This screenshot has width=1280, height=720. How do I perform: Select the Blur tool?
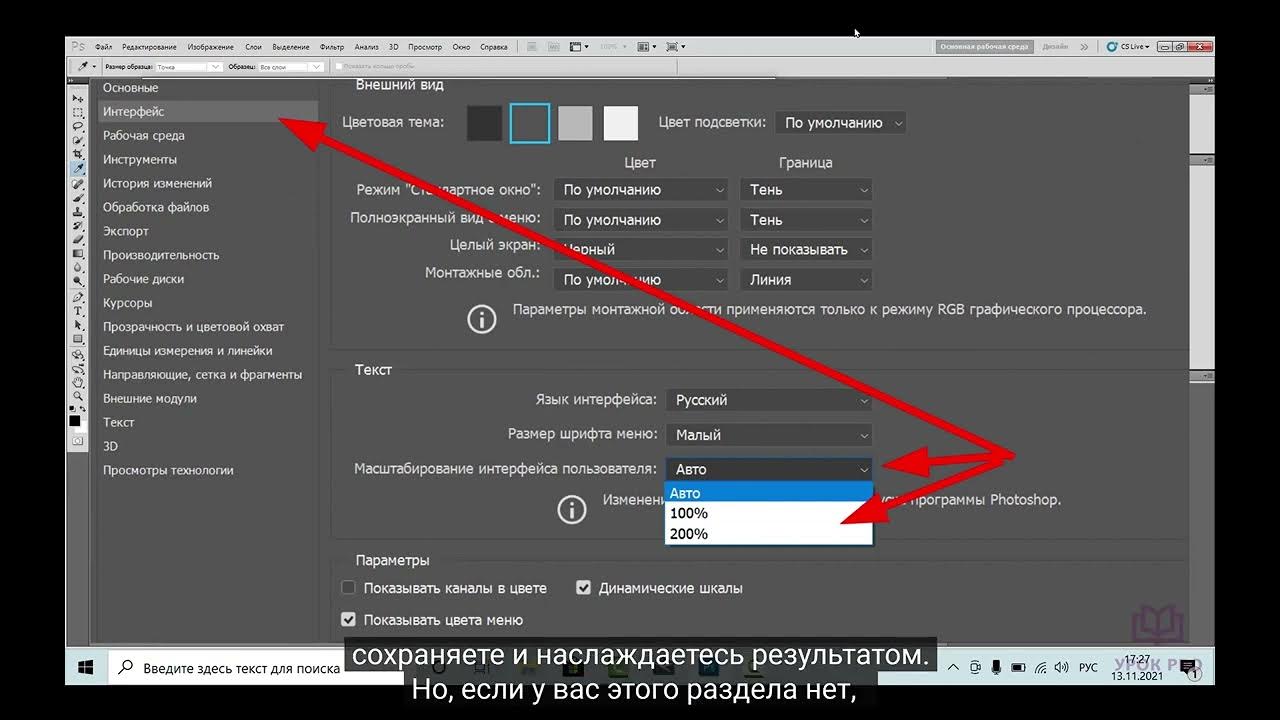pos(77,268)
